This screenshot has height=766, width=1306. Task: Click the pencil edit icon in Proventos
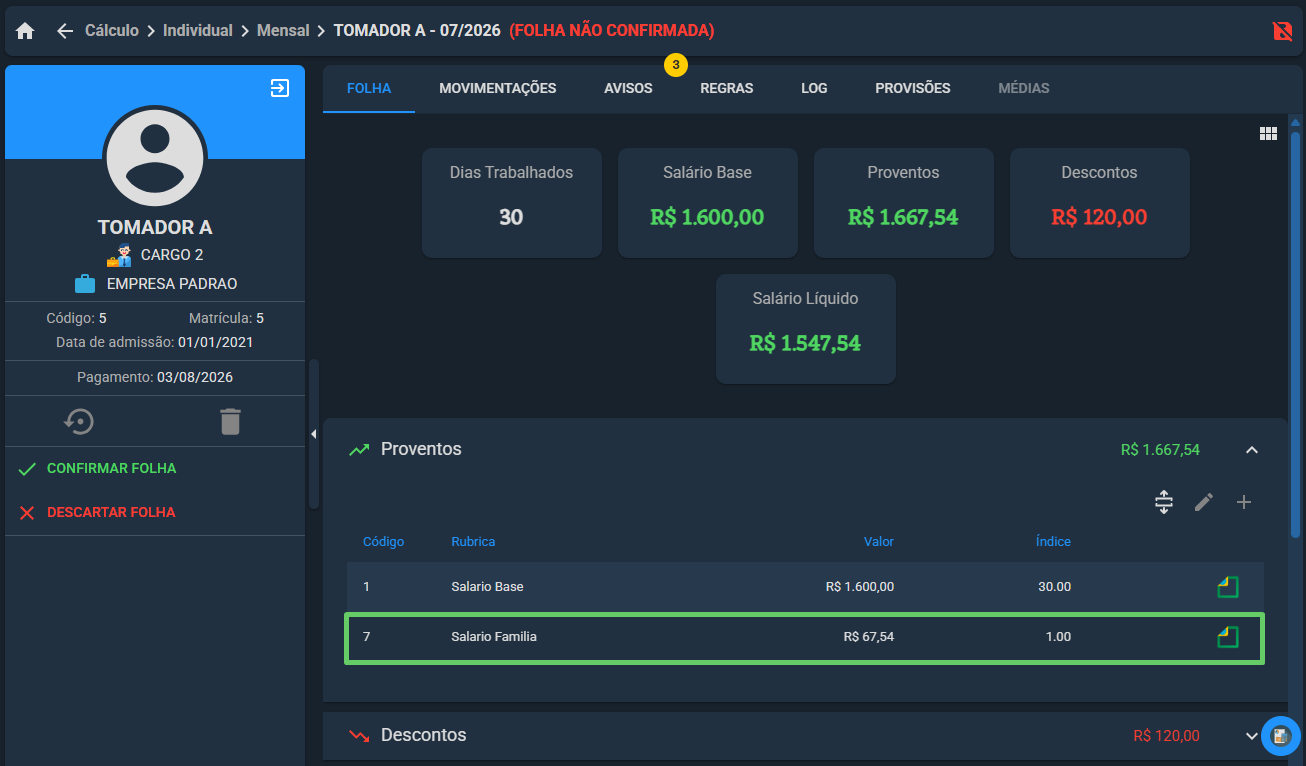(1204, 502)
